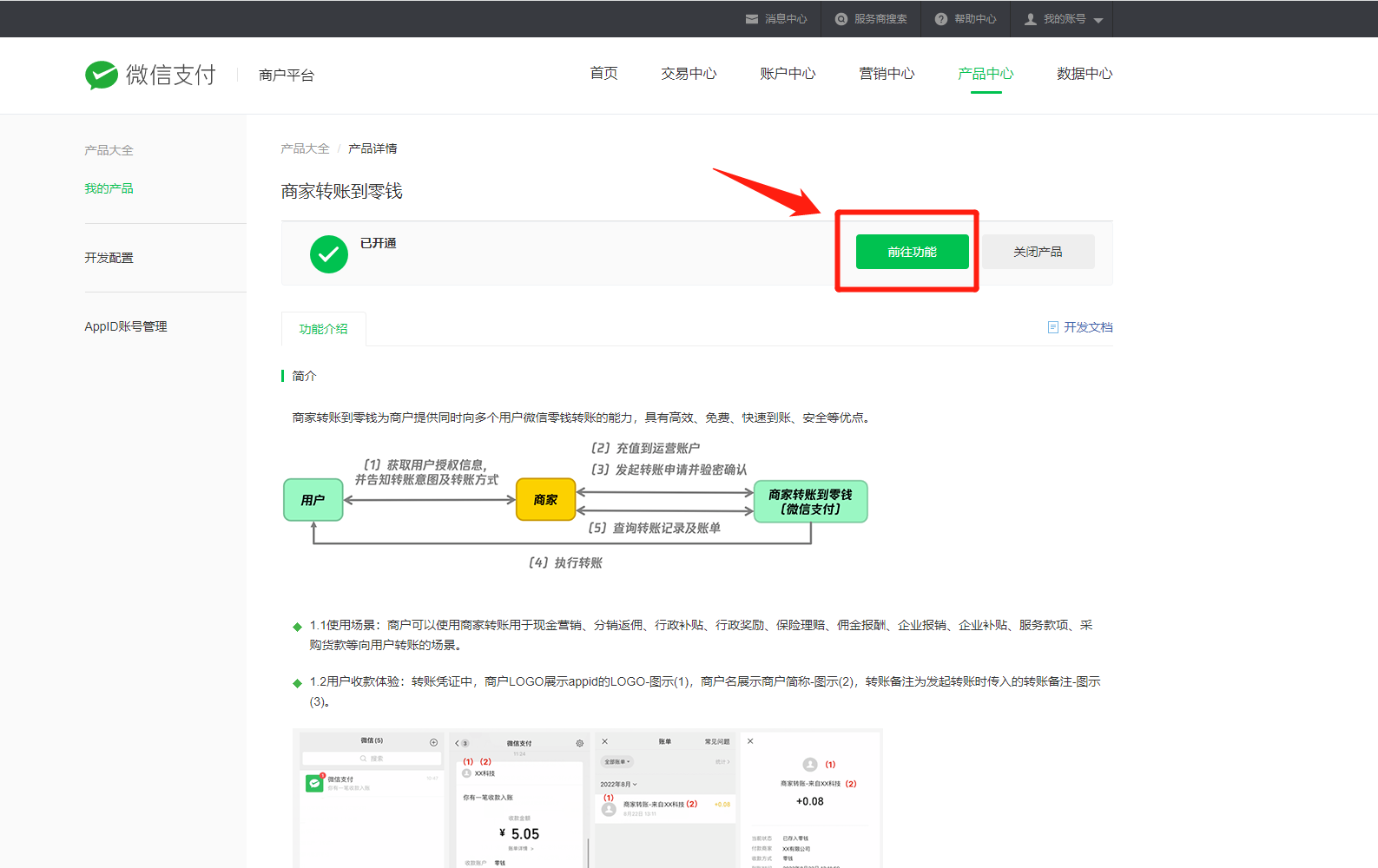Click the 用户 box in the flow diagram

[x=313, y=500]
